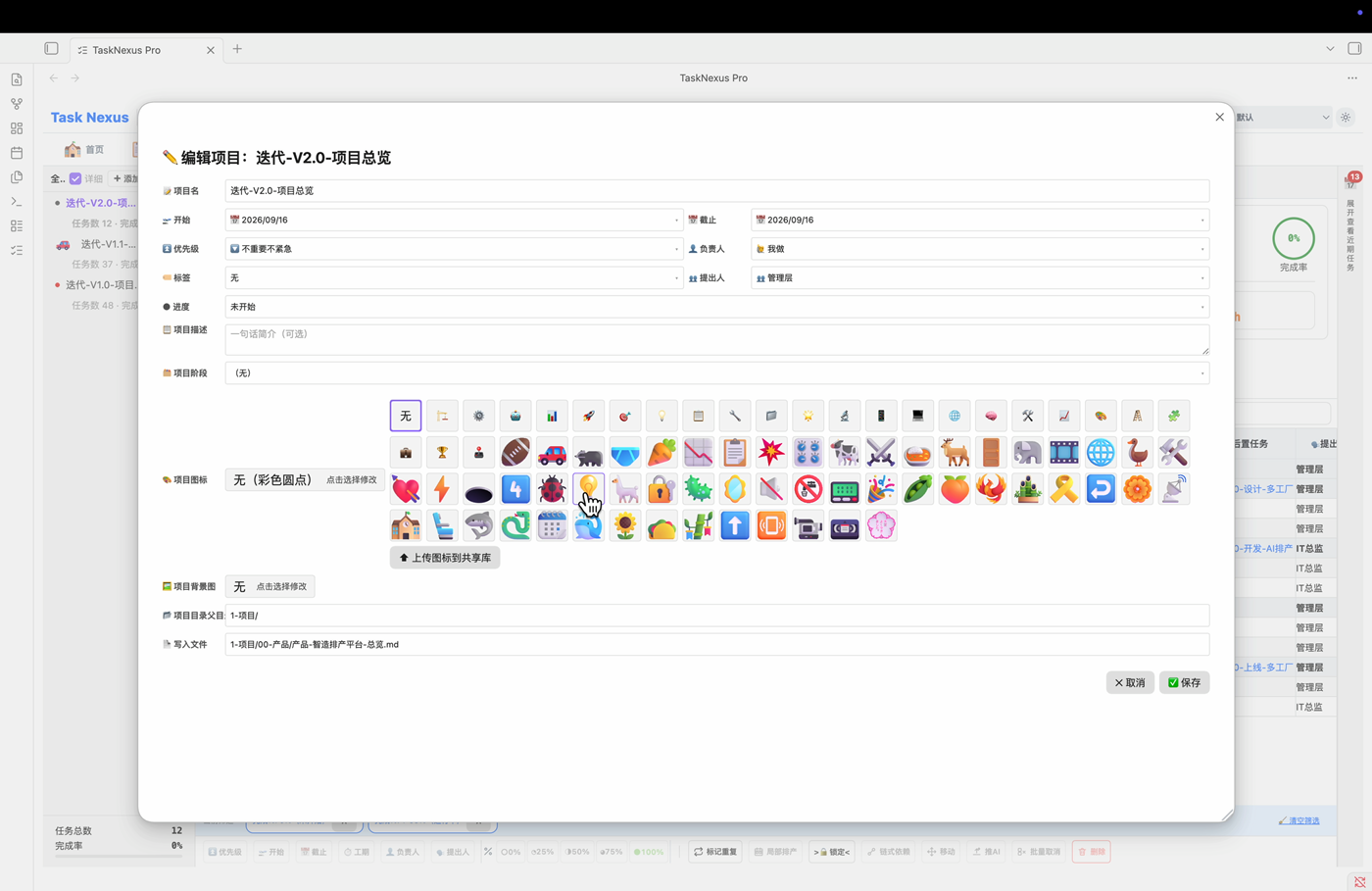Pick the yellow ribbon project icon

pos(1064,489)
